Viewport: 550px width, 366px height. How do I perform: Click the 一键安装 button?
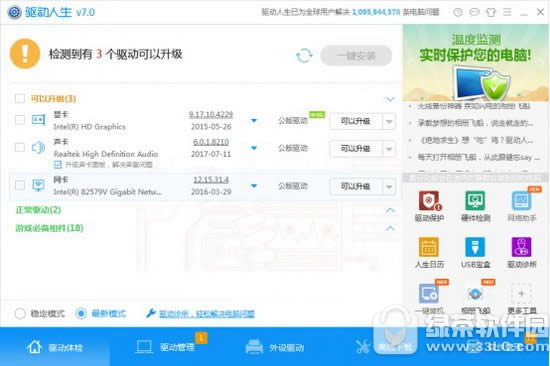tap(356, 55)
